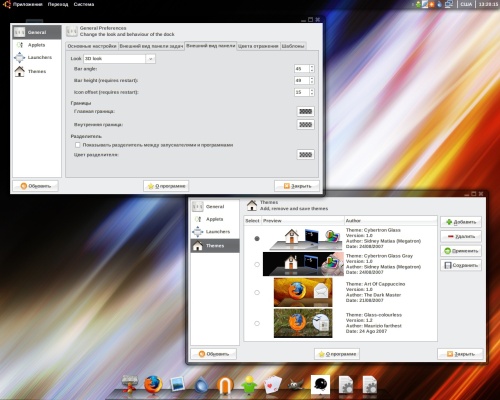Switch to the Основные настройки tab
Viewport: 500px width, 400px height.
tap(92, 46)
